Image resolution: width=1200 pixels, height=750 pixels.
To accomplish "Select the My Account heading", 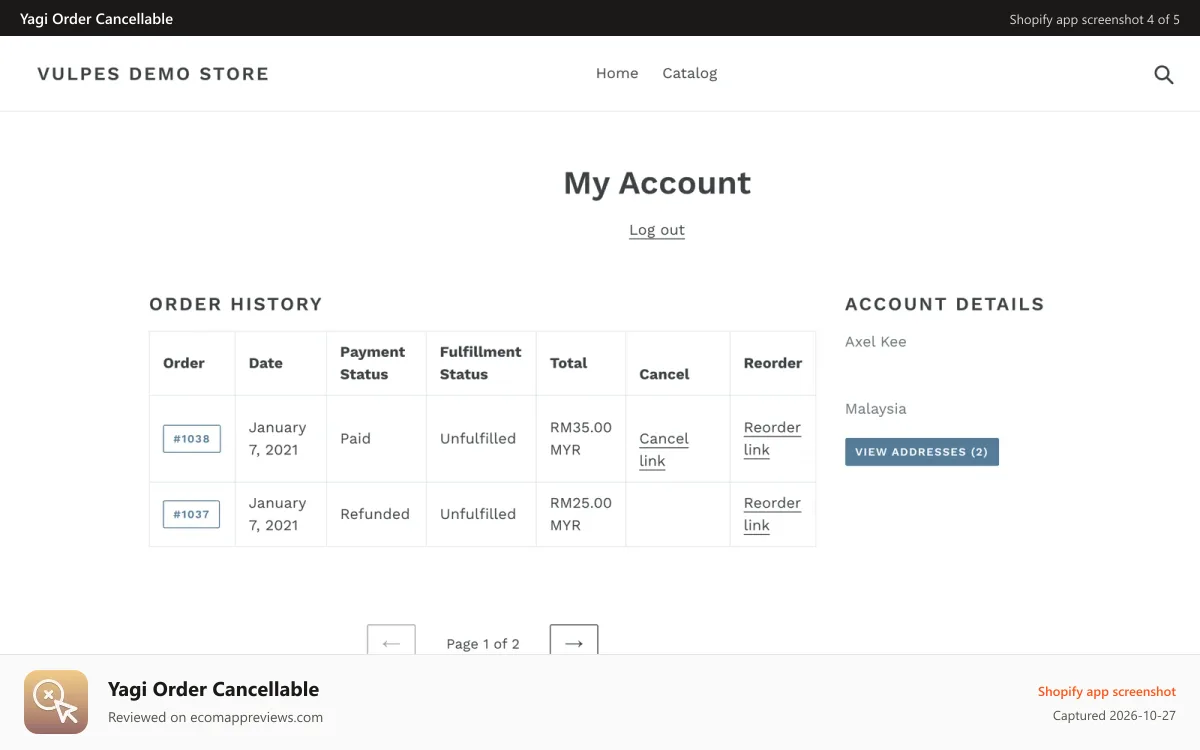I will pyautogui.click(x=657, y=183).
